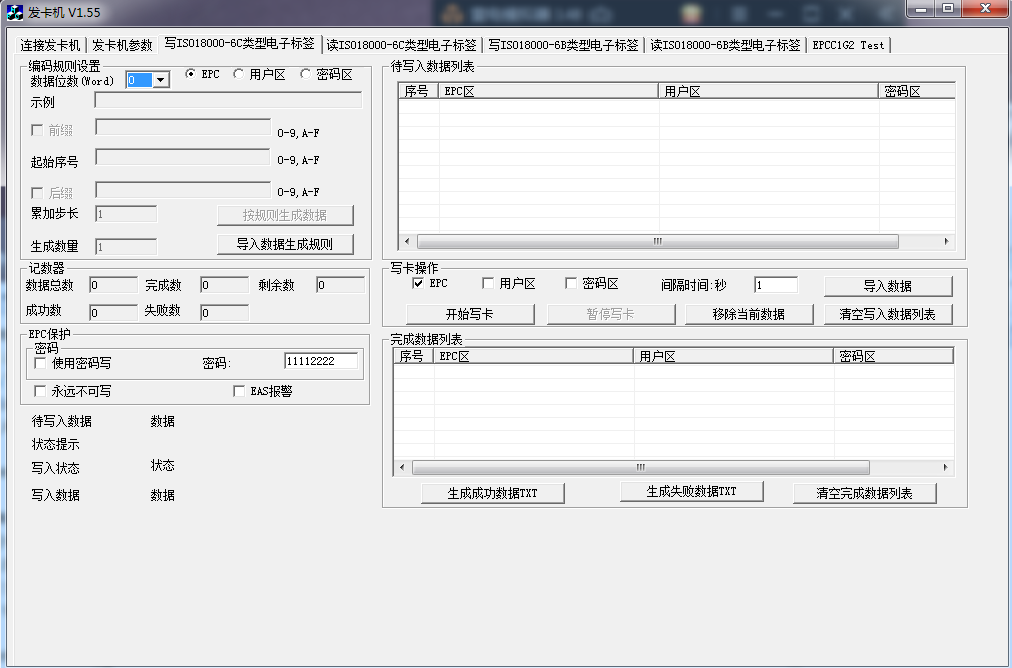
Task: Click 密码区 column header in 完成数据列表
Action: [894, 356]
